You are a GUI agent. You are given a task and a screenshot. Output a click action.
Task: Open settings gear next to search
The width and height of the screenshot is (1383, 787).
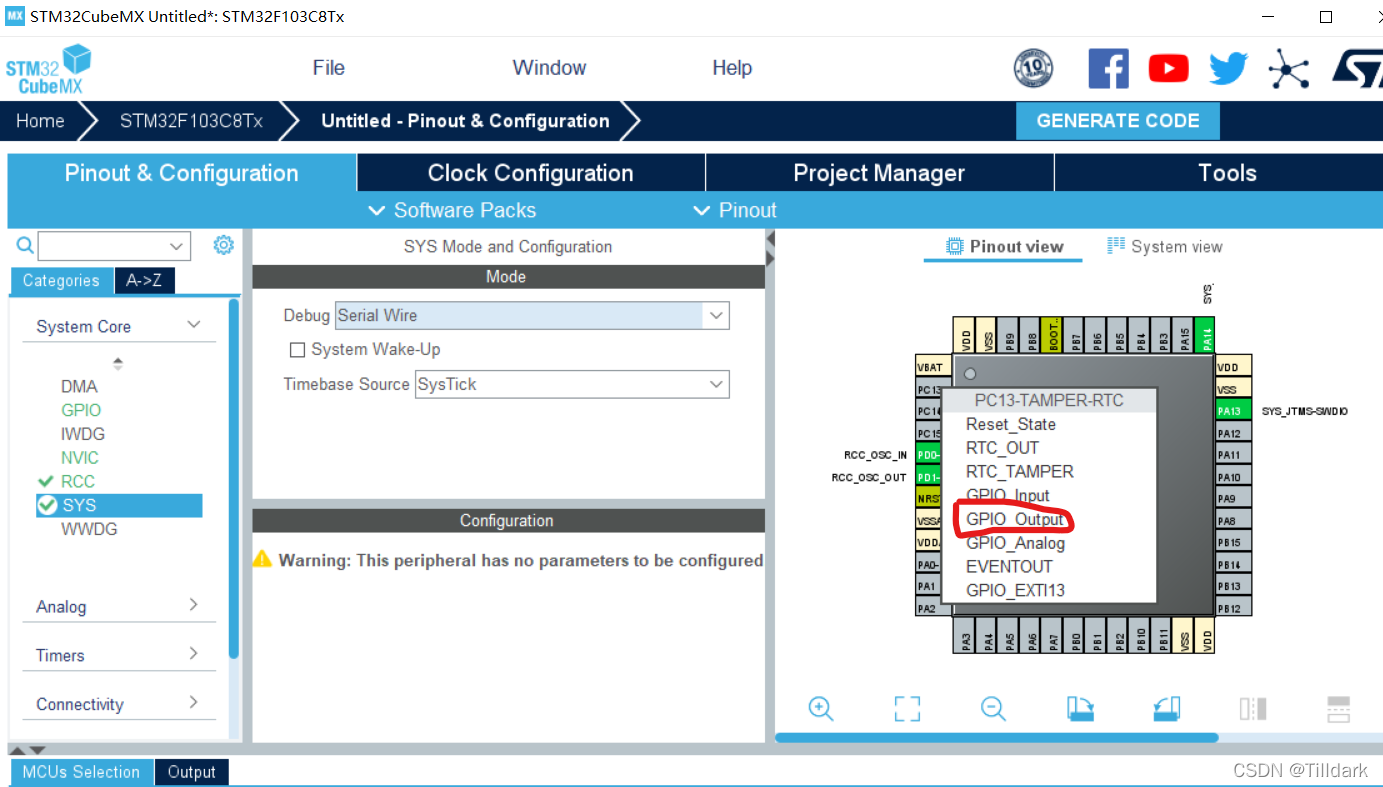[223, 244]
